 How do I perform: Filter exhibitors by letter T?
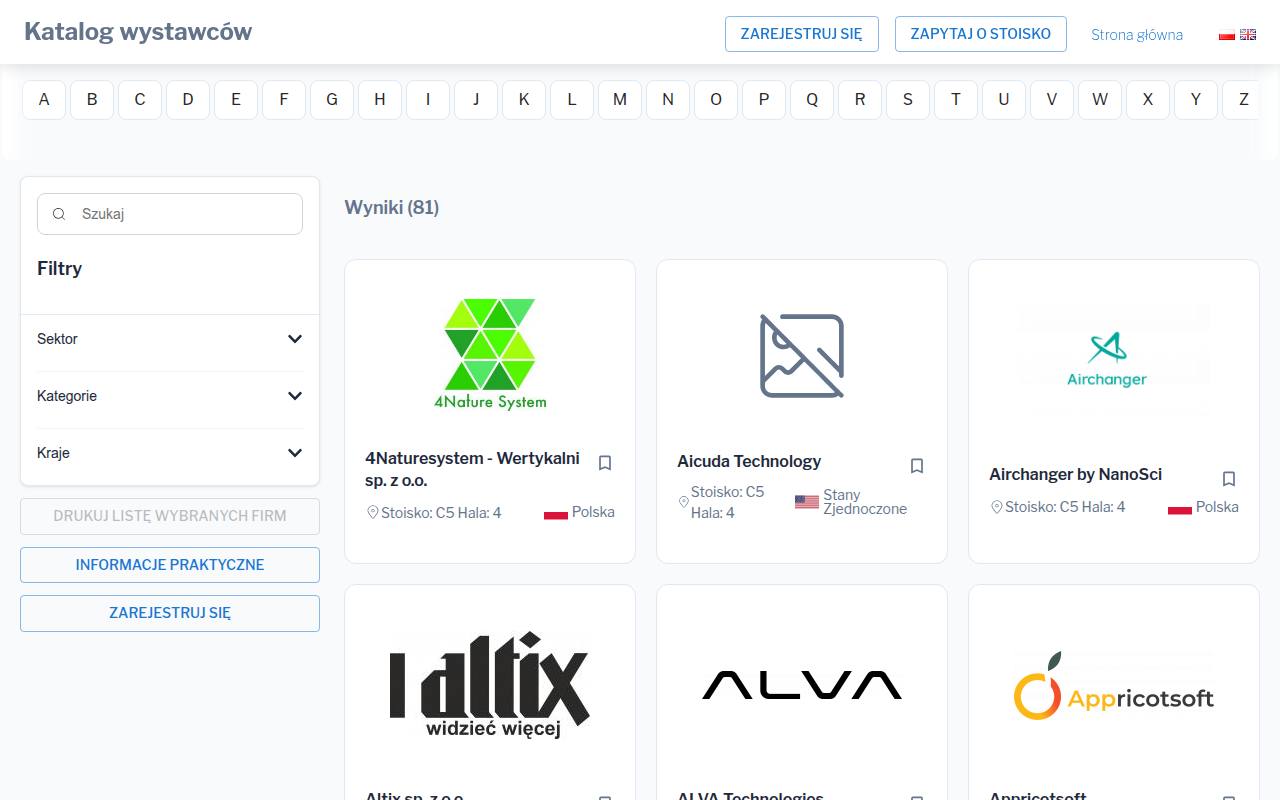point(956,100)
